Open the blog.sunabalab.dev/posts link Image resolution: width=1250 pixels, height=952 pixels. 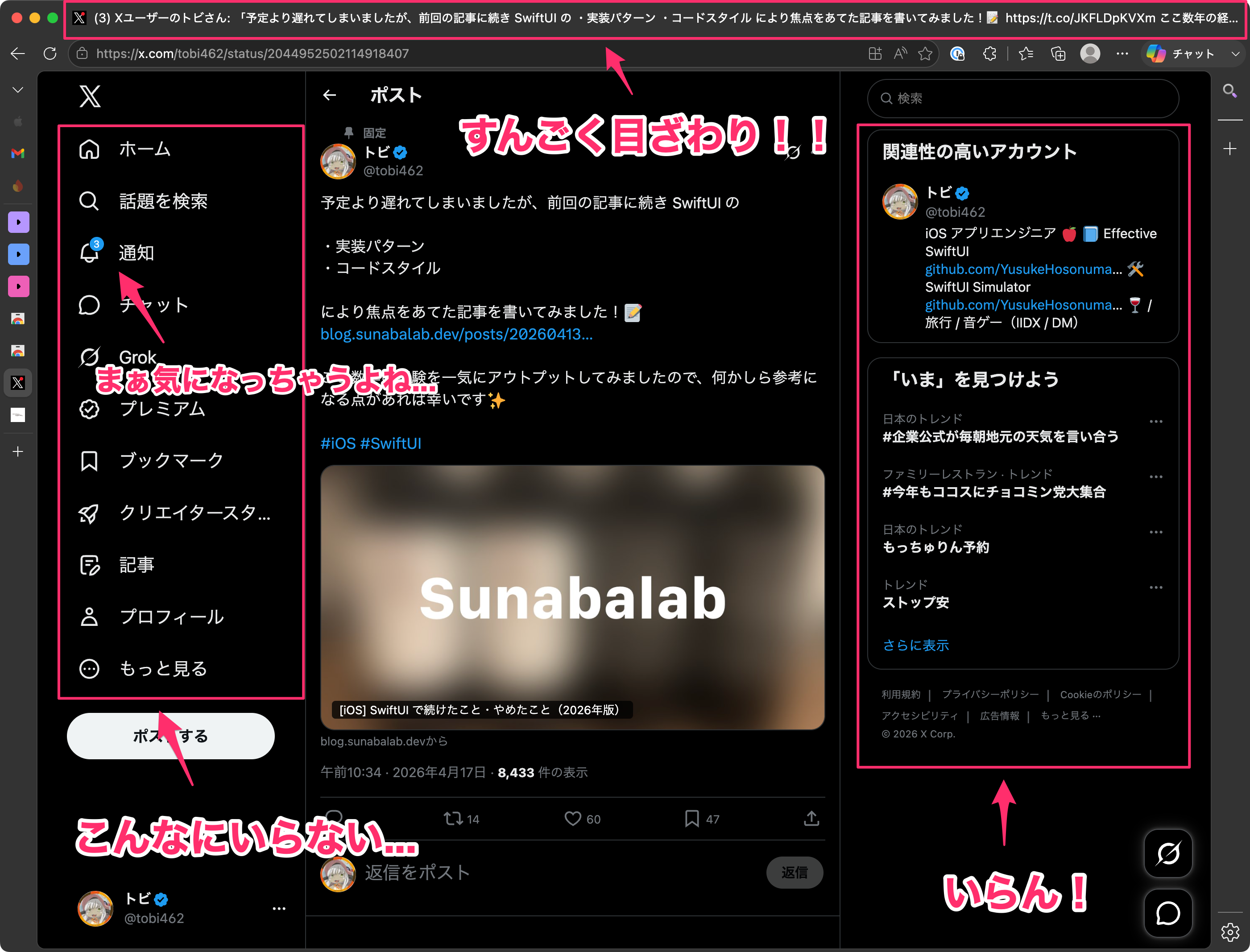457,334
